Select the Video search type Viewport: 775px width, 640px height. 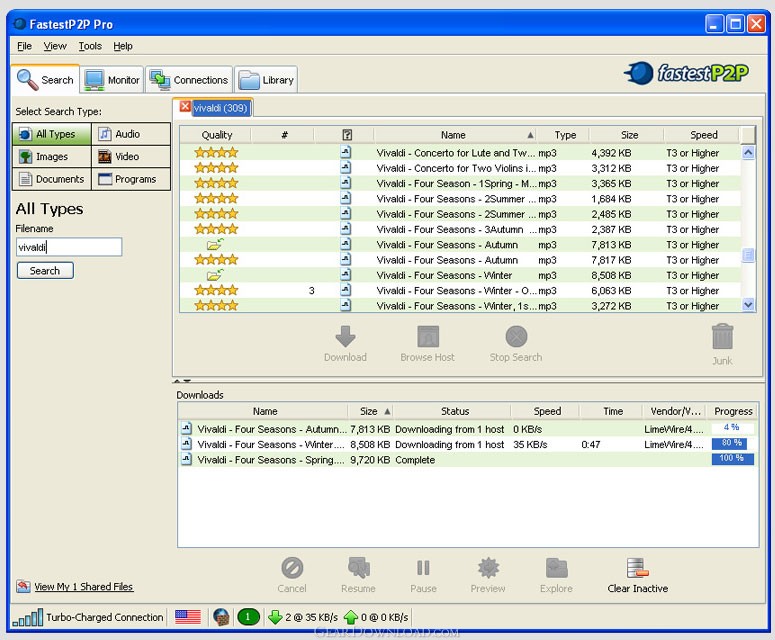[131, 157]
